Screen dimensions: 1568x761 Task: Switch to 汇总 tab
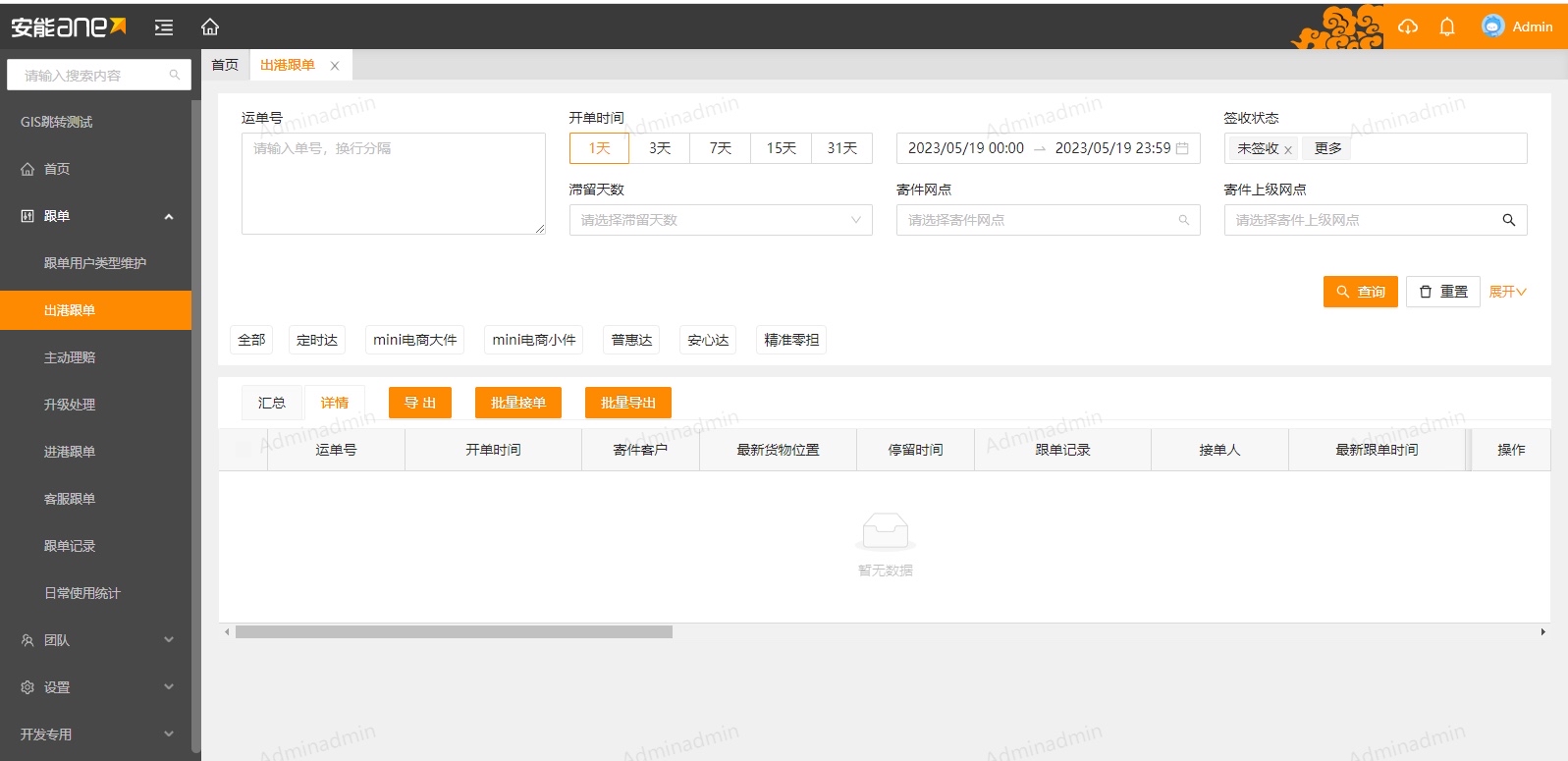(x=272, y=403)
